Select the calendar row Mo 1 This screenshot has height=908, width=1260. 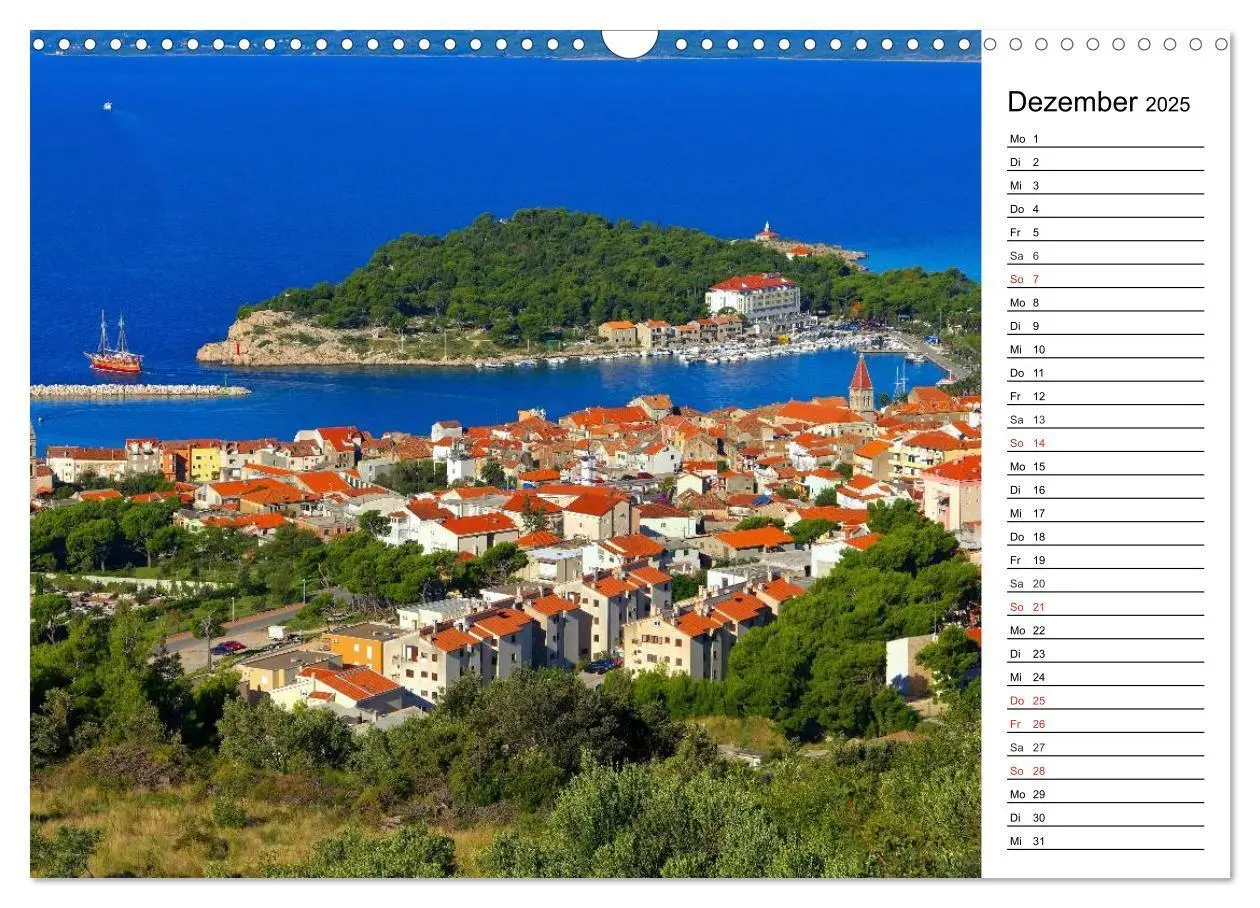[1105, 139]
